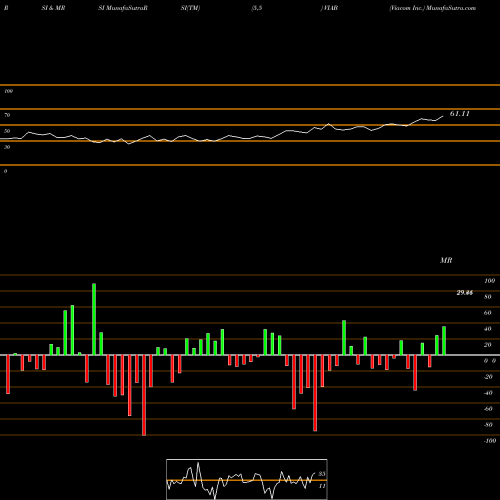
Task: Click the 61.11 RSI value label
Action: [x=460, y=114]
